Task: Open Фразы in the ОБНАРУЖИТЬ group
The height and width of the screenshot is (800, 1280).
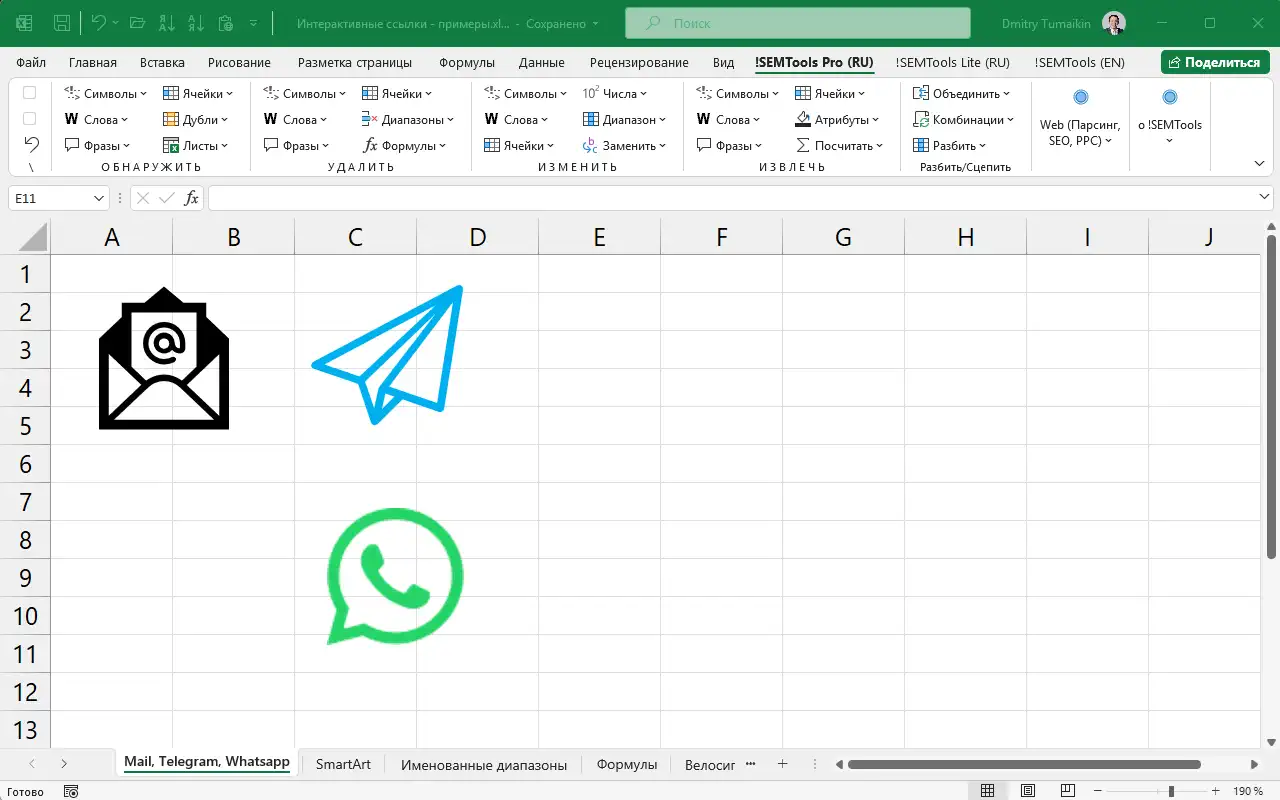Action: [x=97, y=145]
